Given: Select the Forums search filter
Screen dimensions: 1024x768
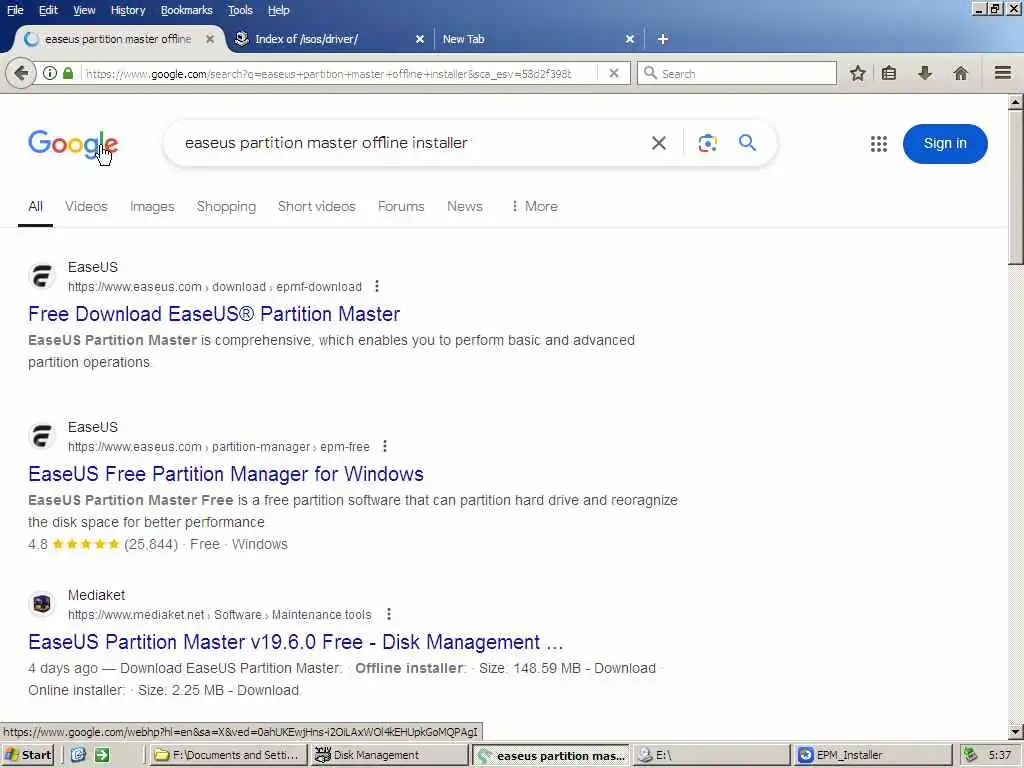Looking at the screenshot, I should click(401, 206).
